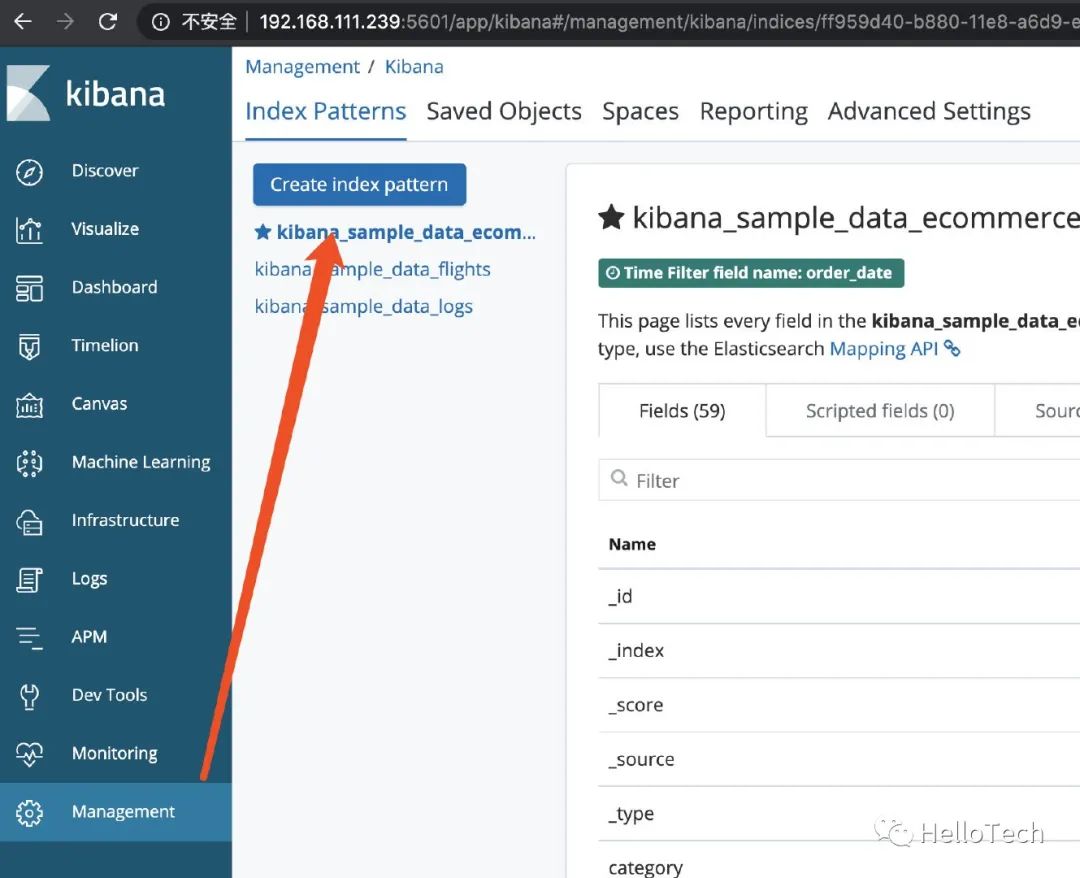1080x878 pixels.
Task: Open the Dashboard icon in sidebar
Action: click(x=30, y=288)
